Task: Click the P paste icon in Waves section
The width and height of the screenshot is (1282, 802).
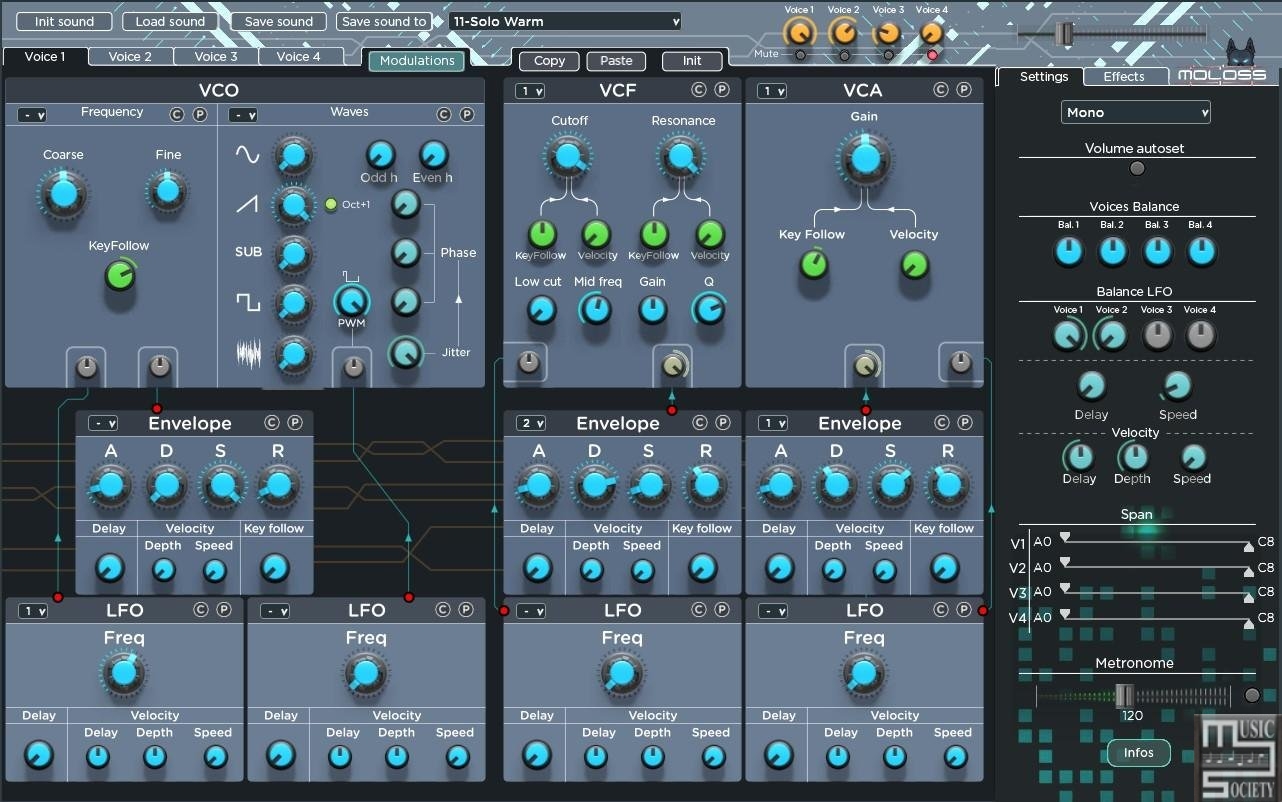Action: point(467,114)
